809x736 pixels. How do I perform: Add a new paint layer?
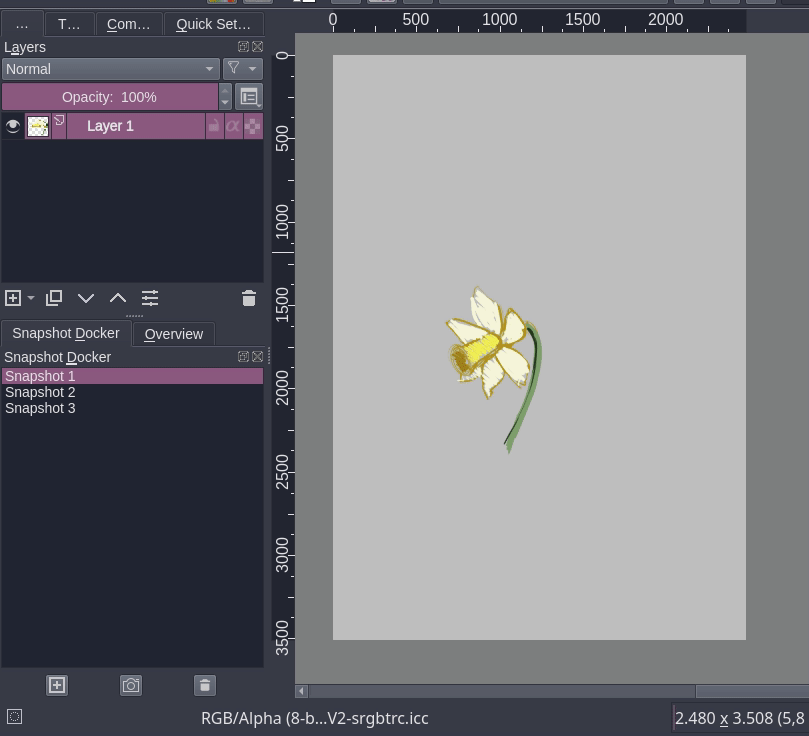click(x=13, y=298)
